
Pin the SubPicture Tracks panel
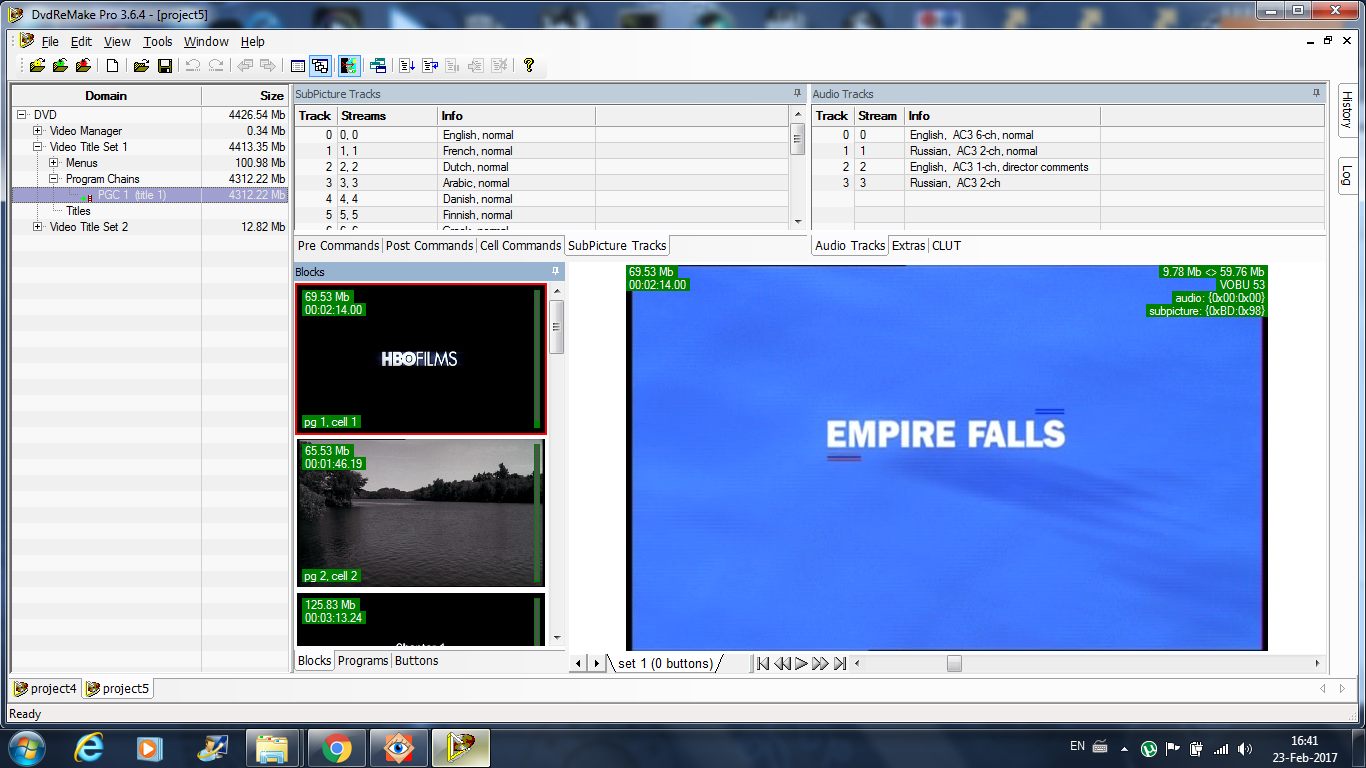tap(797, 93)
